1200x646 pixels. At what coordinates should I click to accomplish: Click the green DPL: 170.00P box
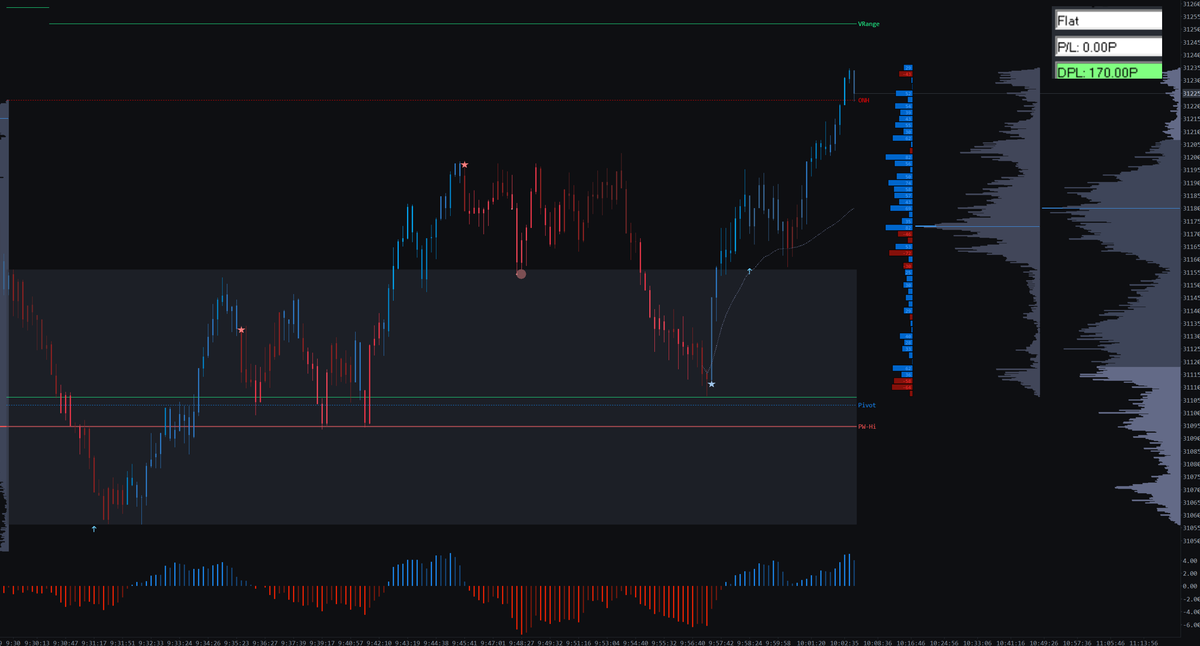pyautogui.click(x=1108, y=72)
